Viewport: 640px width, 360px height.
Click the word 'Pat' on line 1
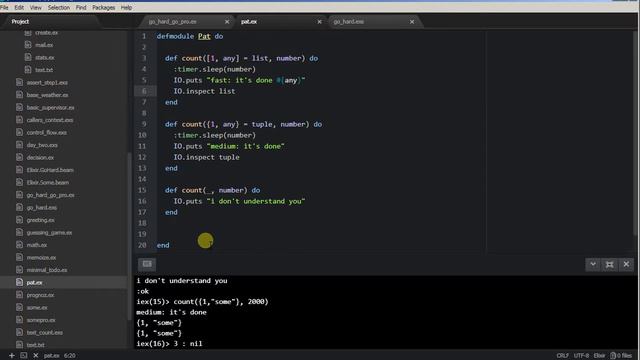click(204, 36)
